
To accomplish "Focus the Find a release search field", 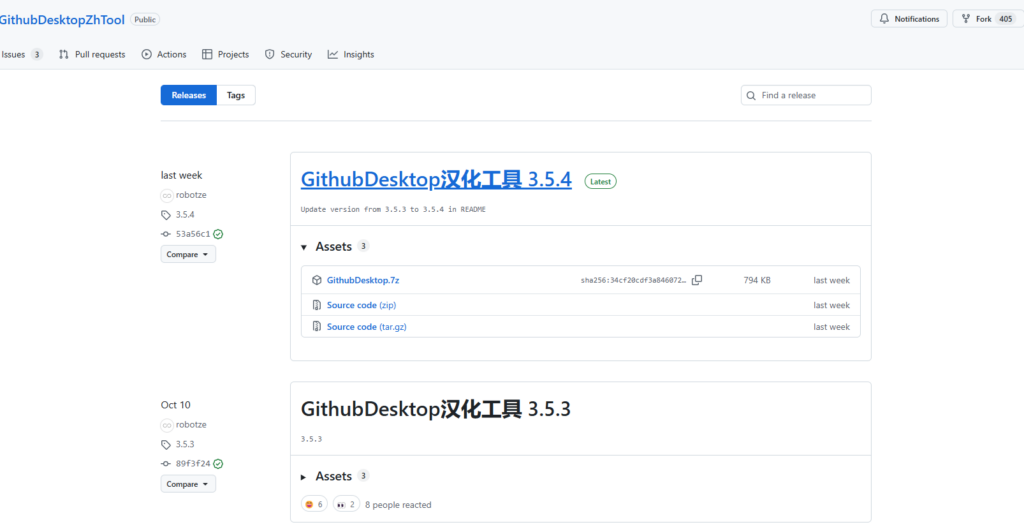I will tap(806, 95).
